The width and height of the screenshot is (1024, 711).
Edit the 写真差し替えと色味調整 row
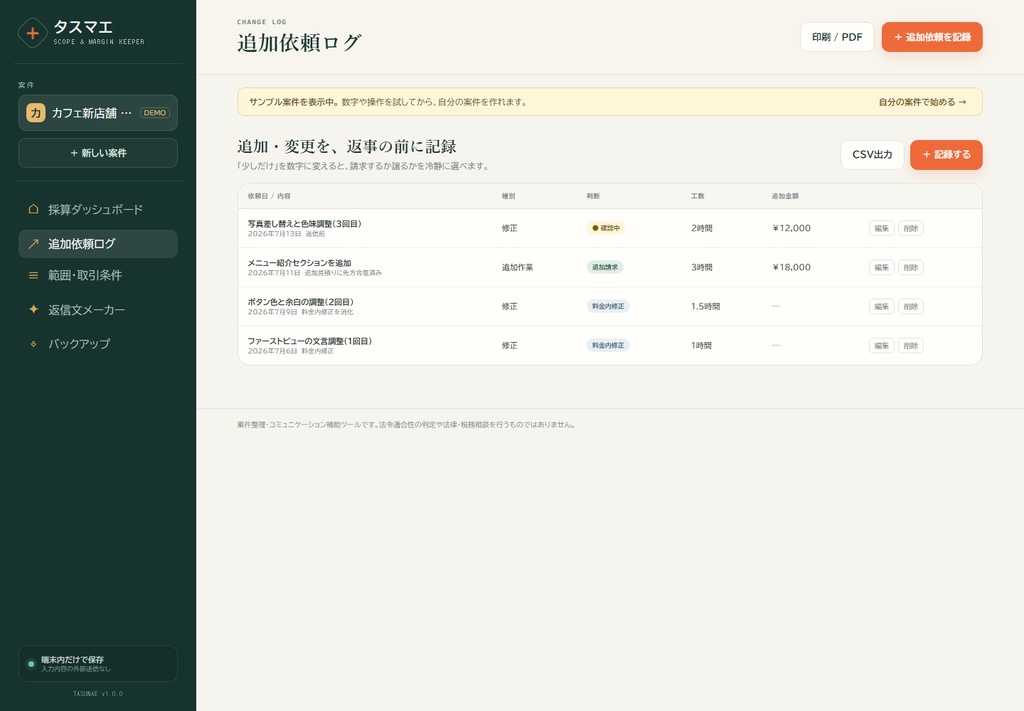point(882,229)
